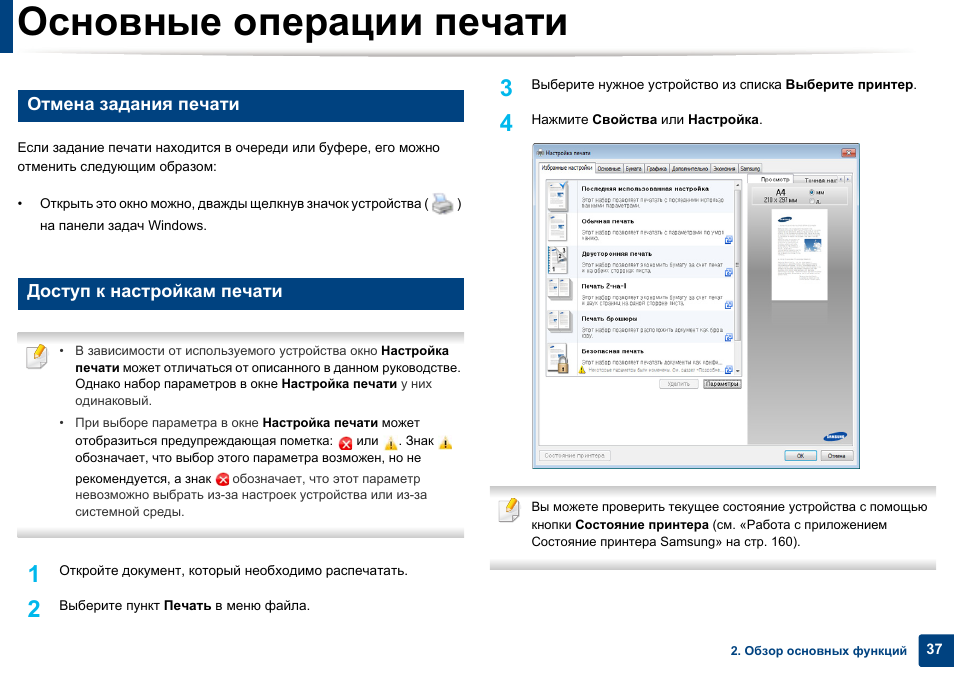Click details icon on Двусторонняя печать row

728,273
